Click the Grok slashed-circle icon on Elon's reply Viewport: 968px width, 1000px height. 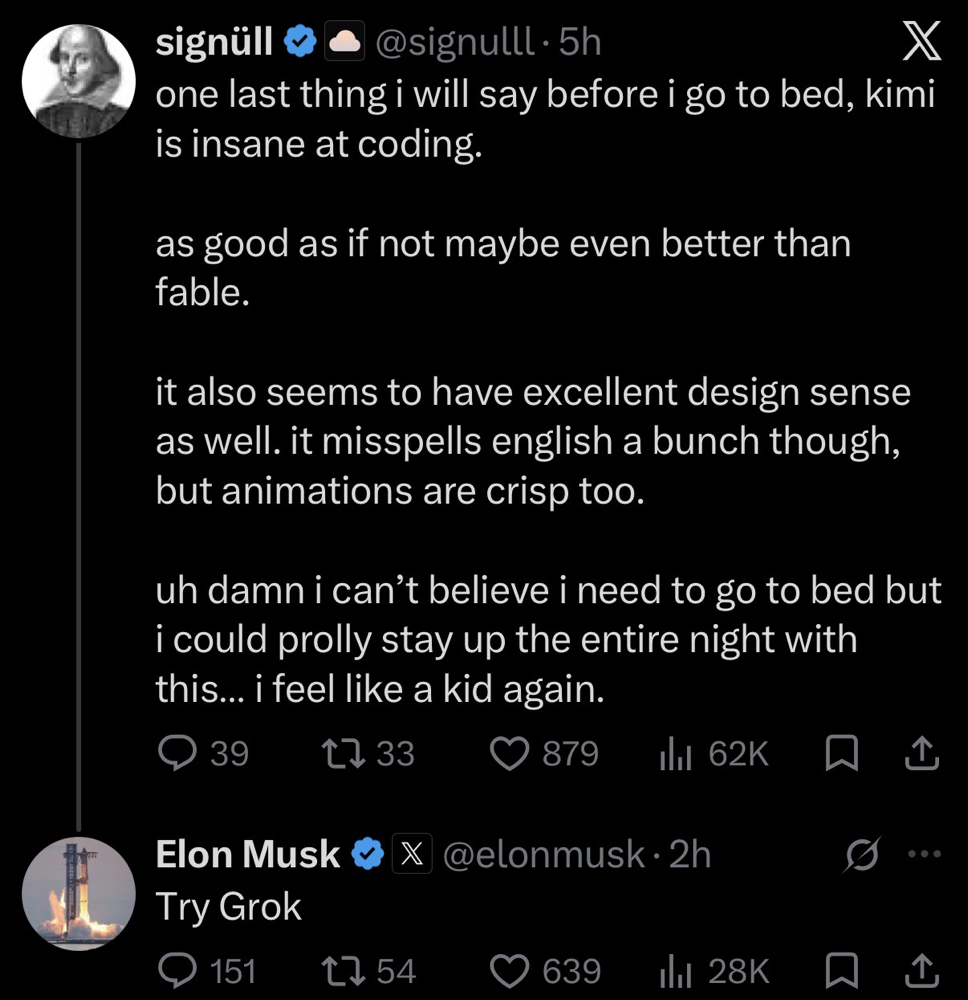pos(862,853)
